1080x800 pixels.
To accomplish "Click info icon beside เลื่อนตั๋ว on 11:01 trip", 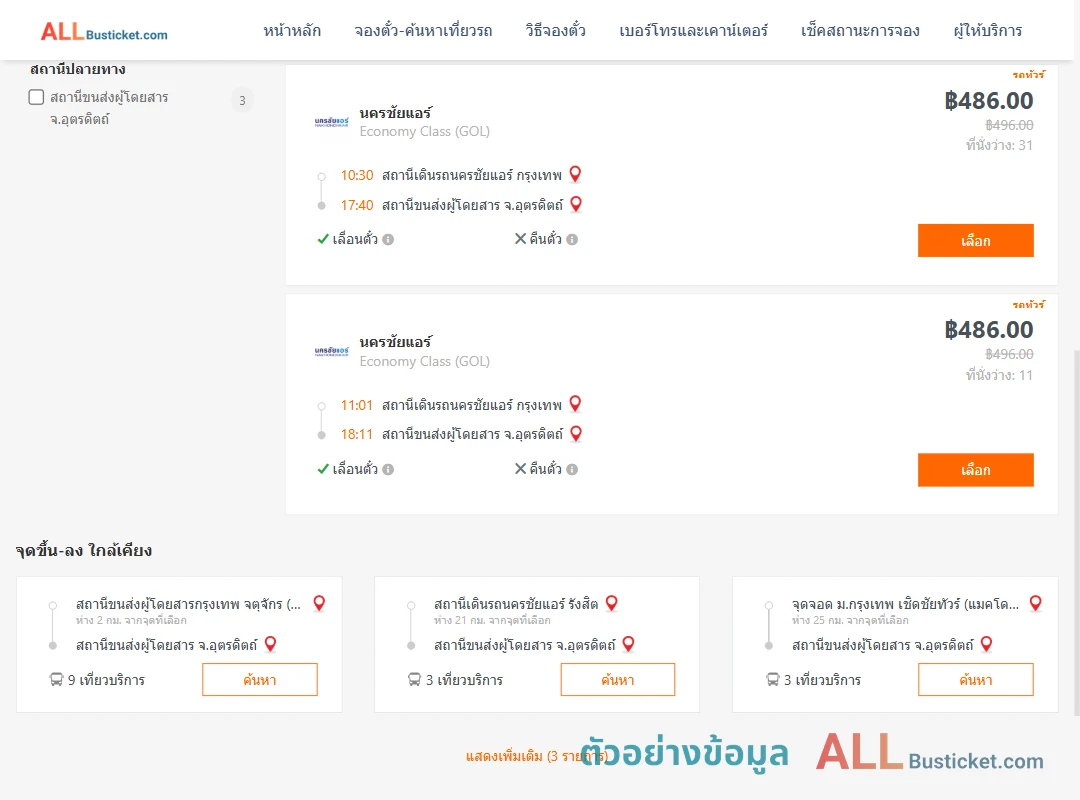I will point(388,469).
